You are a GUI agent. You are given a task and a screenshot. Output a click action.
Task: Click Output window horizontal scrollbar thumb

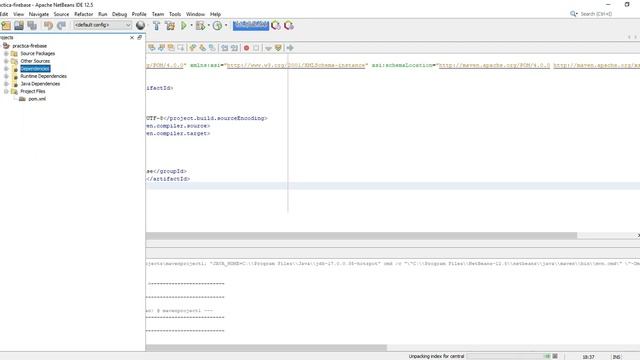click(266, 348)
